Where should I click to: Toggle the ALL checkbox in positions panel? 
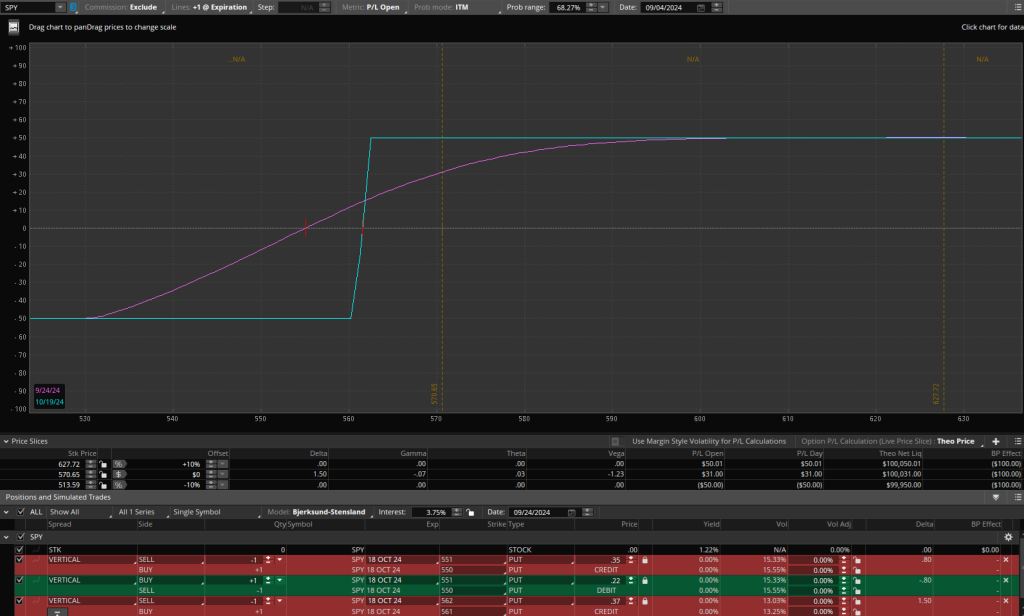click(x=22, y=511)
